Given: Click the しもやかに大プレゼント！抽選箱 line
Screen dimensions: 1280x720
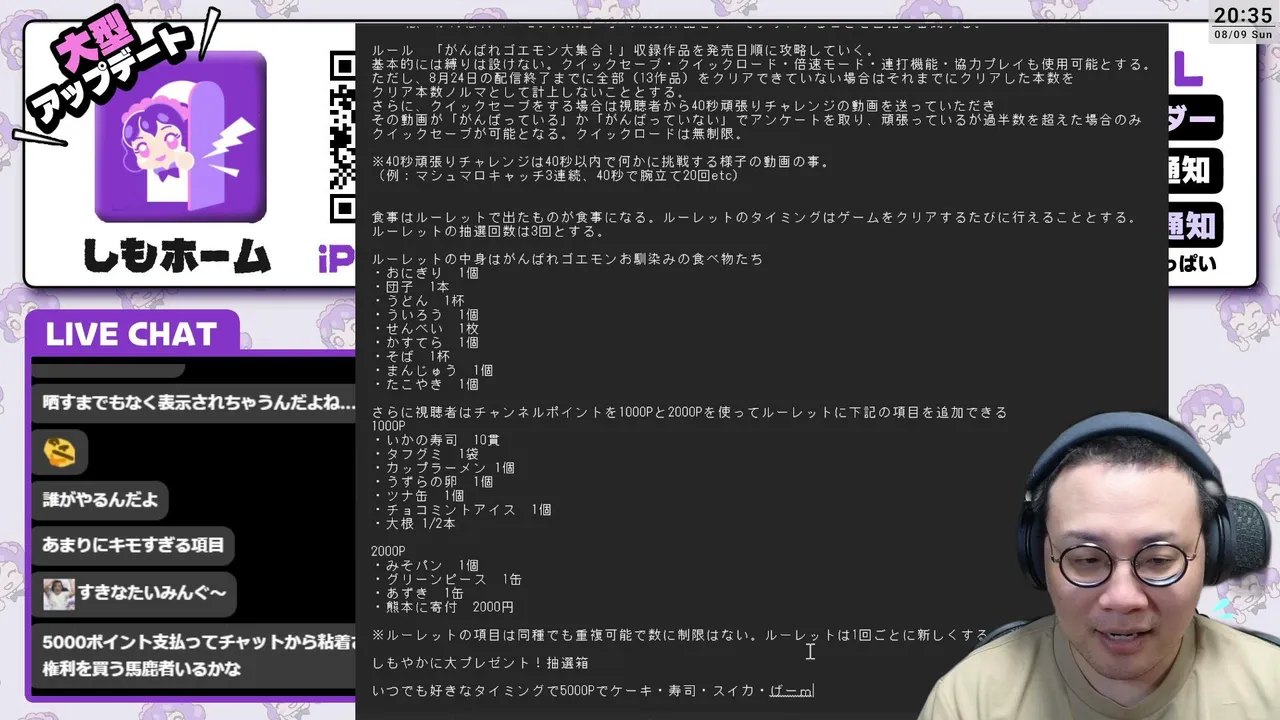Looking at the screenshot, I should pyautogui.click(x=480, y=664).
